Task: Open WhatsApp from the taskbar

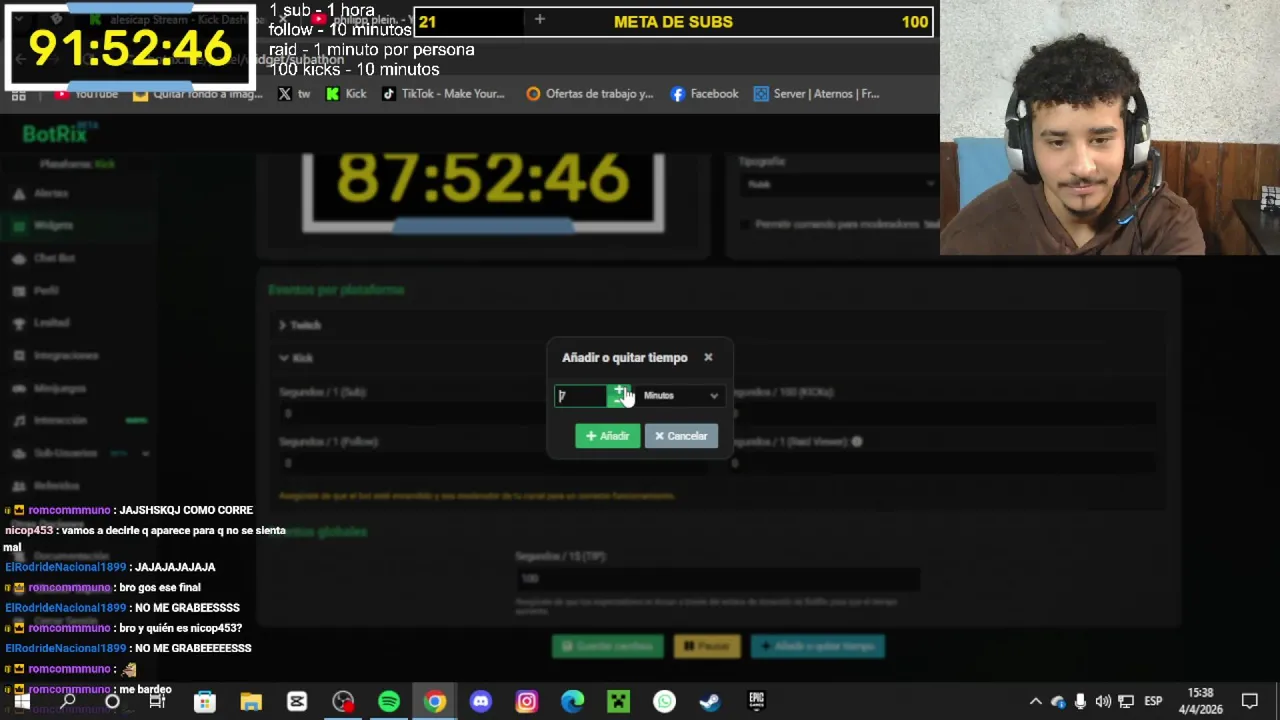Action: click(x=665, y=702)
